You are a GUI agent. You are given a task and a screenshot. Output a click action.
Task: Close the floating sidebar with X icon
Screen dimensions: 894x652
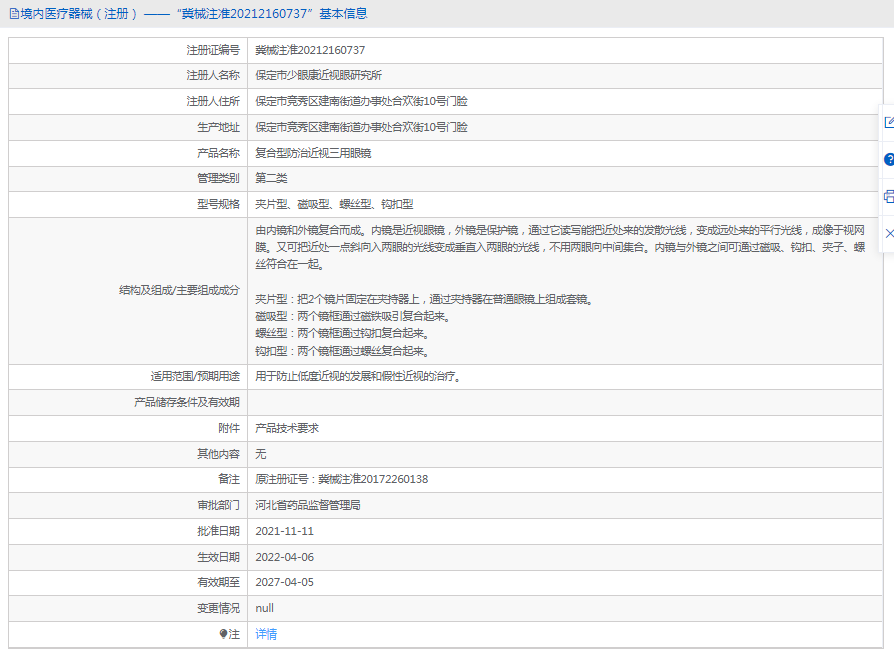pyautogui.click(x=888, y=232)
